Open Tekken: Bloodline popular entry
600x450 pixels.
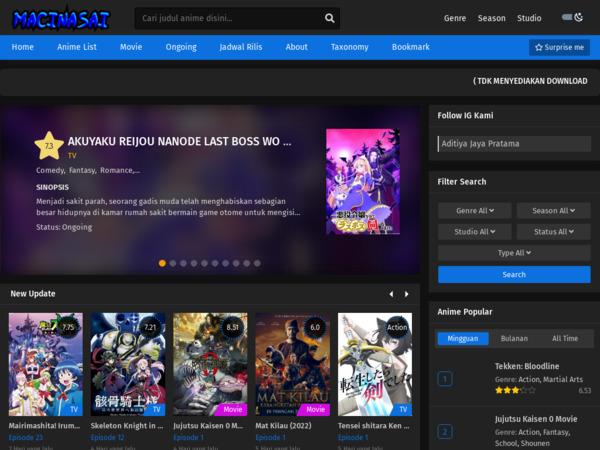(x=527, y=366)
